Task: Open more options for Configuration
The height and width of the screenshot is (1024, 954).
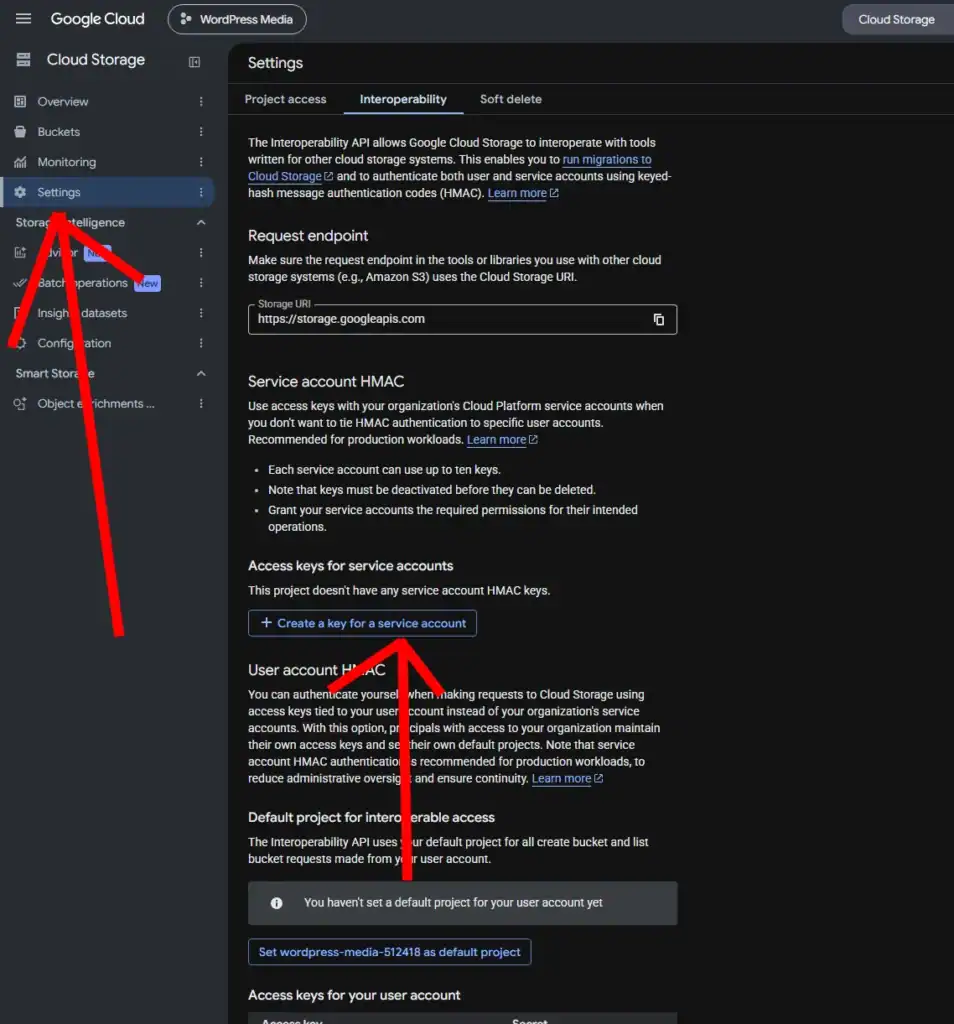Action: 201,343
